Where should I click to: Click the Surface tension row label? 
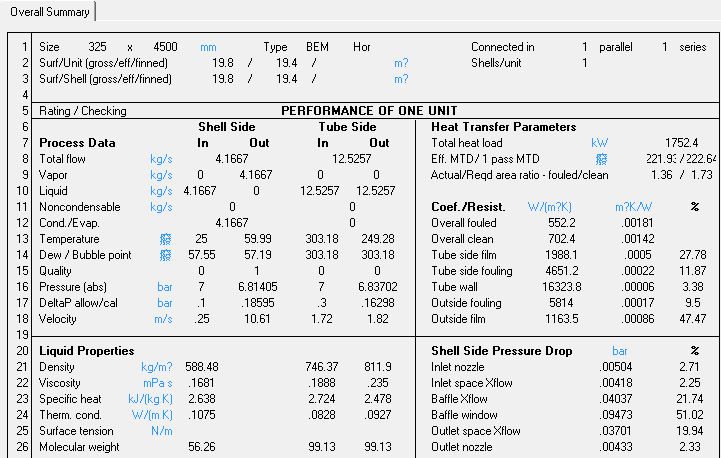76,431
